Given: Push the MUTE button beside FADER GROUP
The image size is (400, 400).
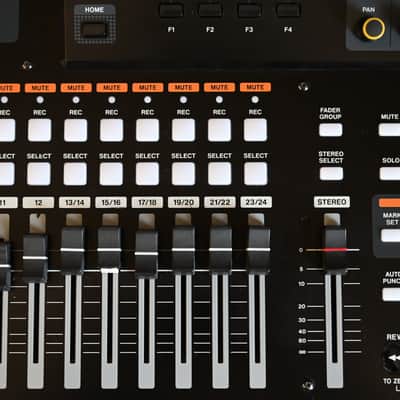Looking at the screenshot, I should (x=389, y=130).
